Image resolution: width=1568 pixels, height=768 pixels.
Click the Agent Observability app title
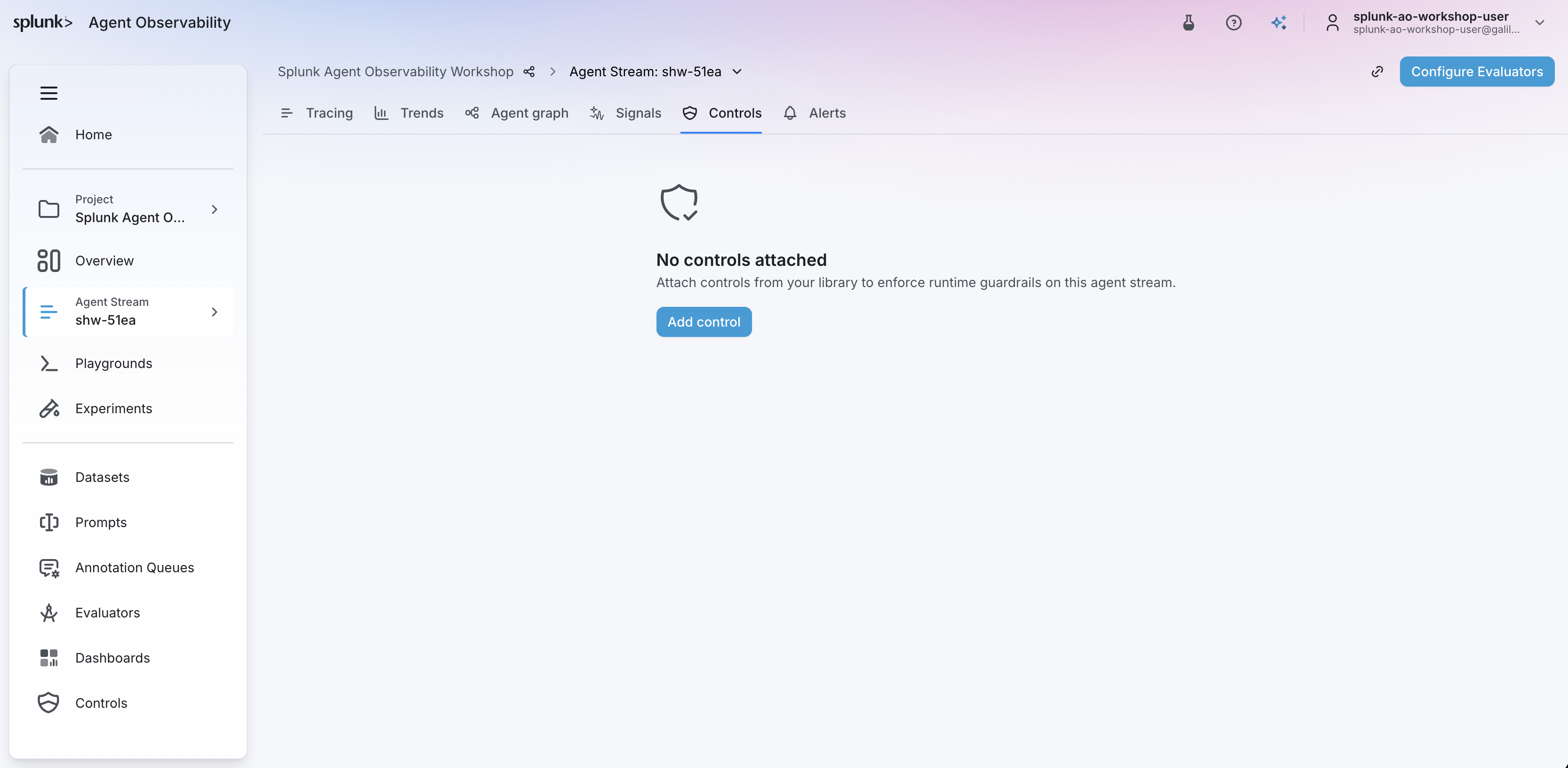point(160,23)
